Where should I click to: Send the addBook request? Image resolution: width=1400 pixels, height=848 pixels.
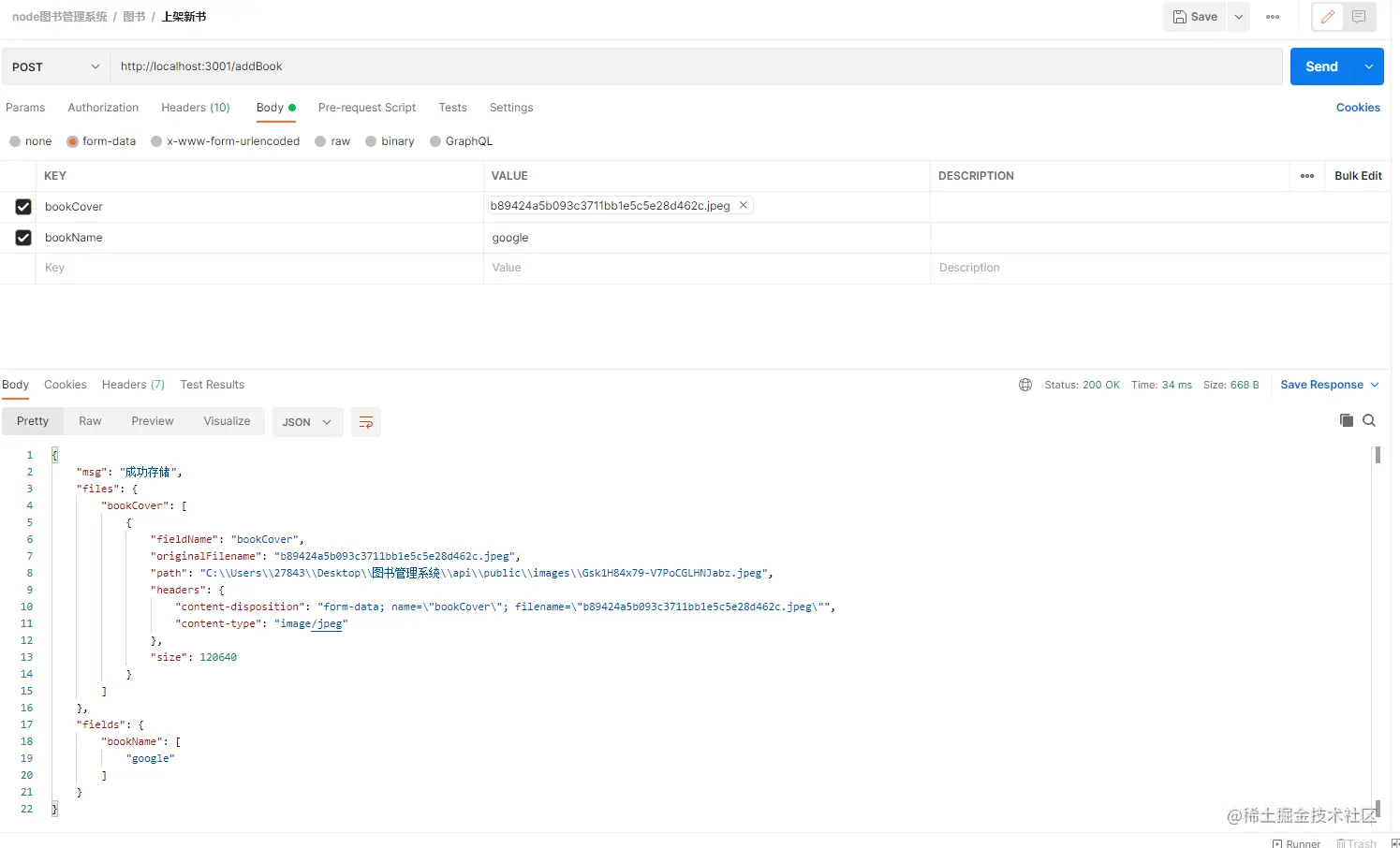1322,66
